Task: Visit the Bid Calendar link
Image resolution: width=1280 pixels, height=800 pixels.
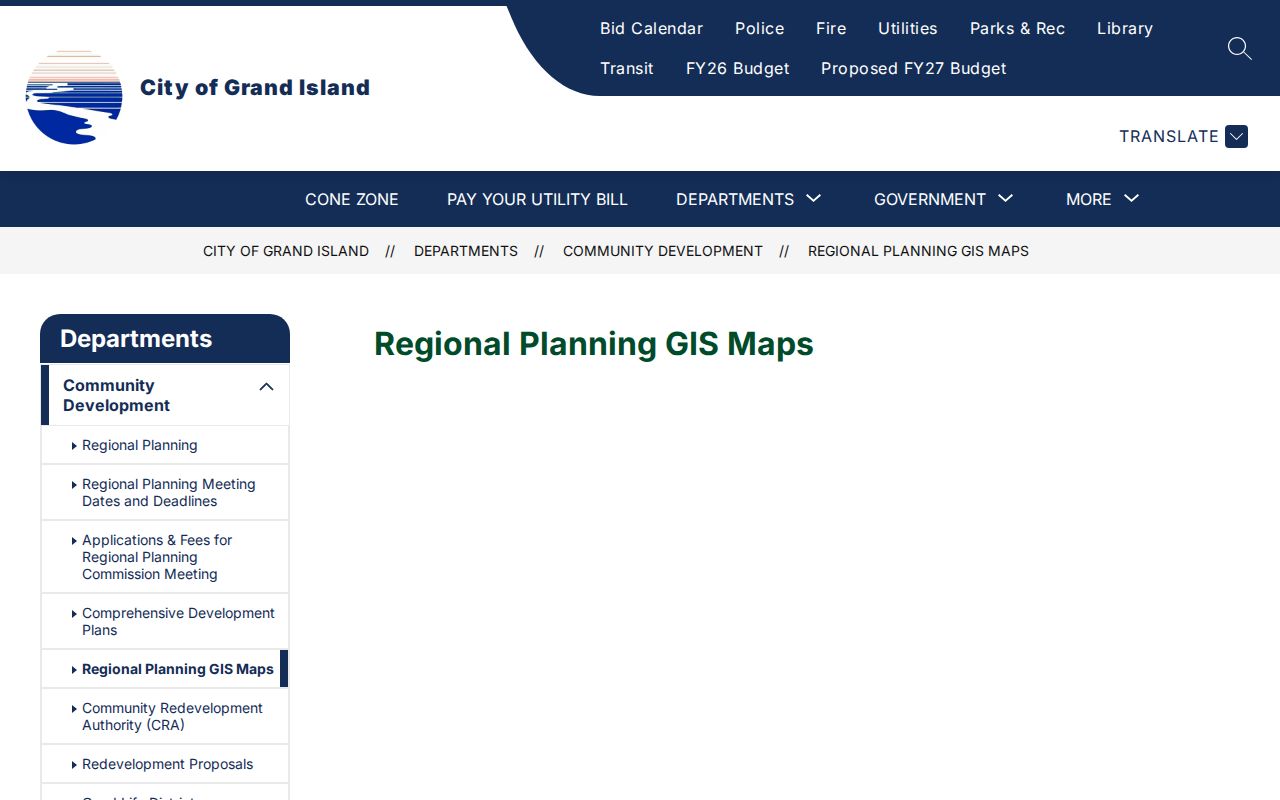Action: coord(651,29)
